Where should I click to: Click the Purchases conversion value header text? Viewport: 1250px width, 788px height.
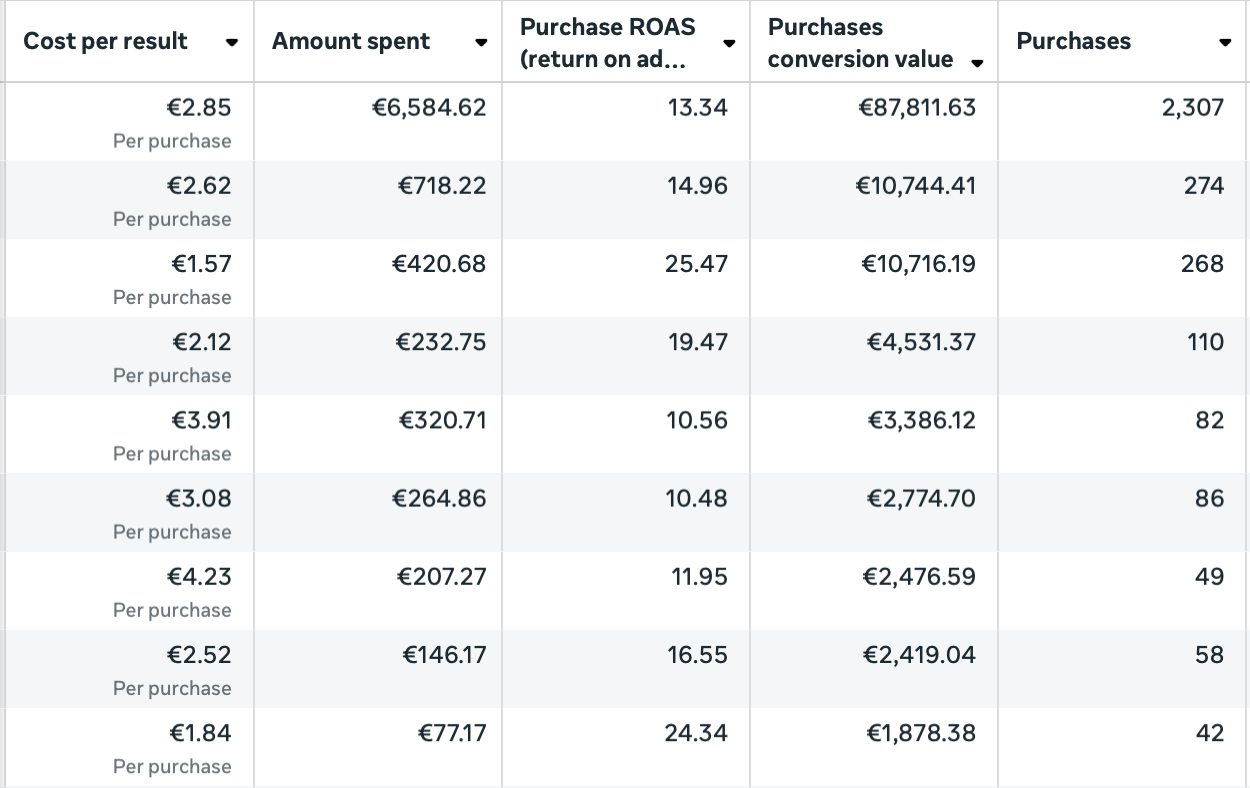[860, 42]
